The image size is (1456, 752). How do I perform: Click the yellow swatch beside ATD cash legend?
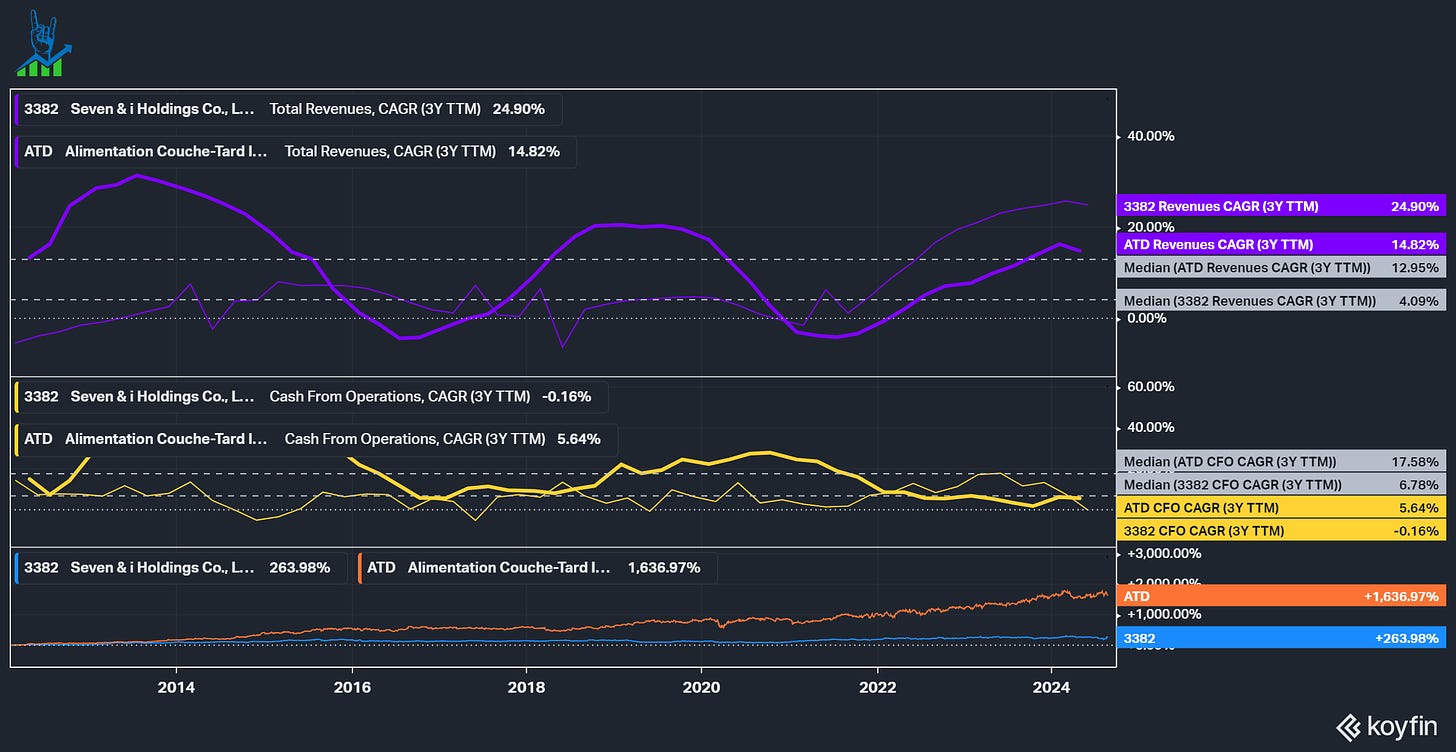[x=16, y=439]
